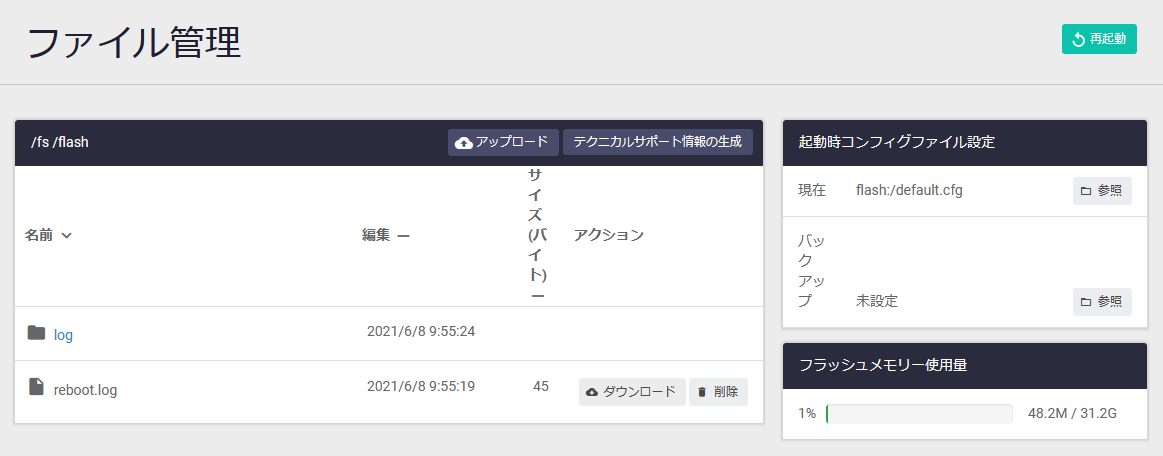Click the flash:/default.cfg value
This screenshot has height=456, width=1163.
[x=909, y=191]
